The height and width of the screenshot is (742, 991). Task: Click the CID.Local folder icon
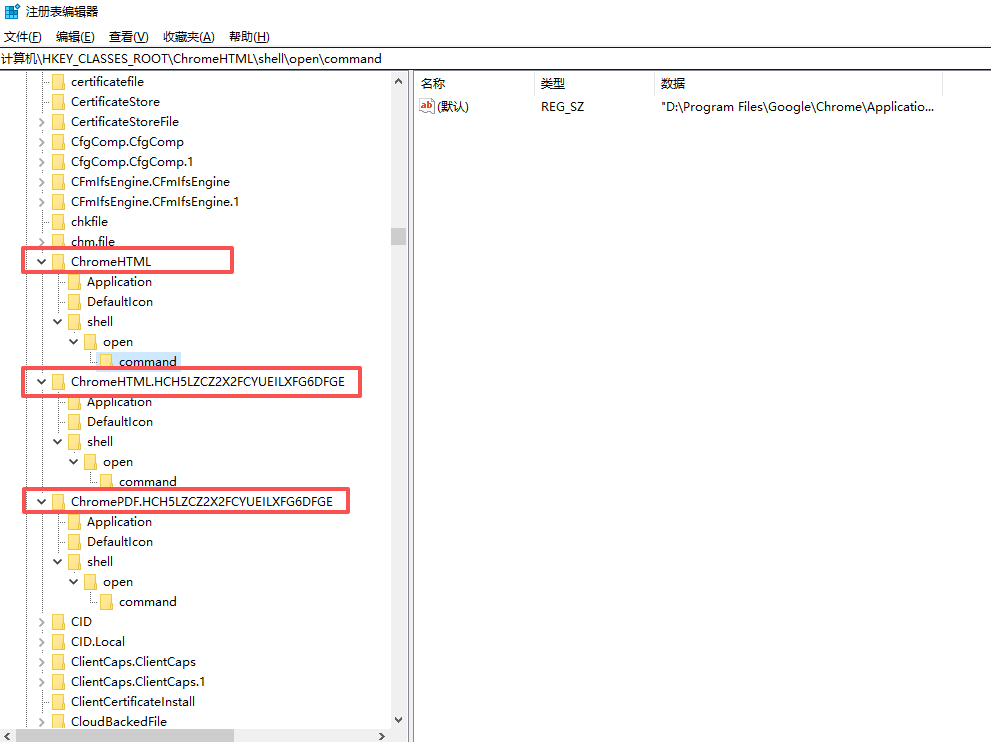59,642
